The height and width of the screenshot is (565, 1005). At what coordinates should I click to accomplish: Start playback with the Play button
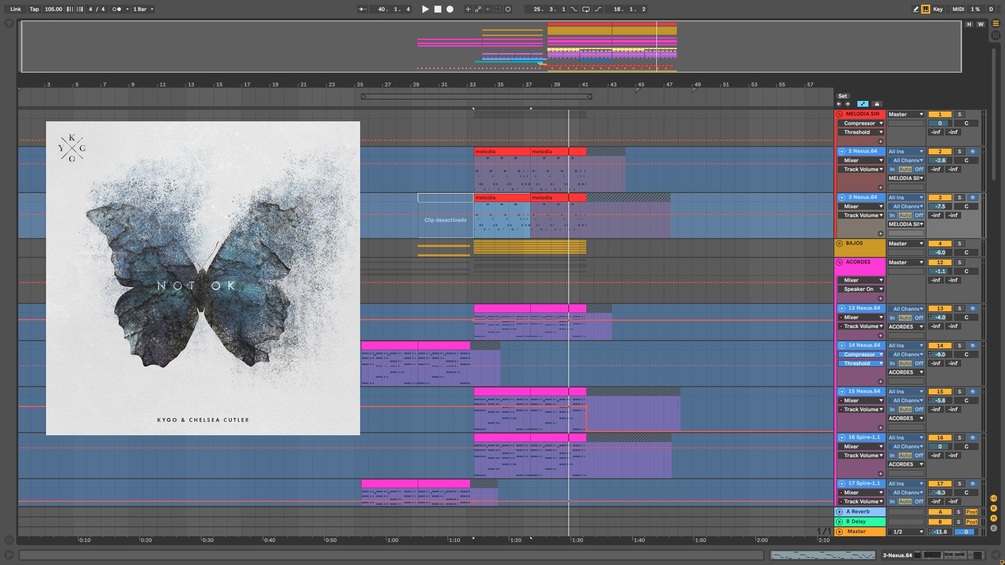point(425,9)
